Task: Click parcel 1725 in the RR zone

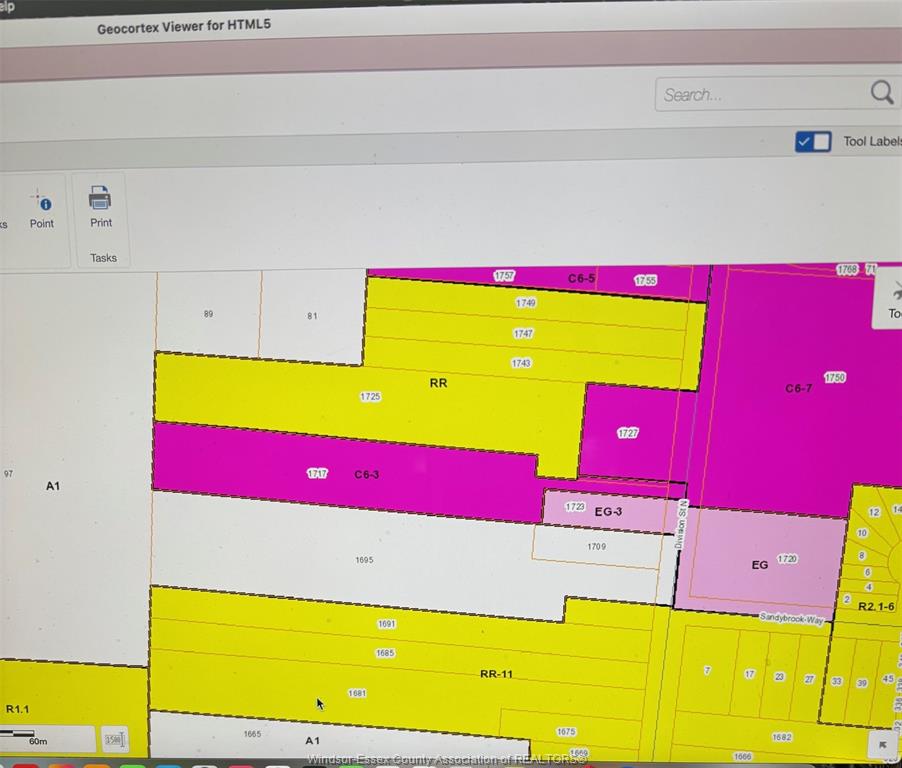Action: [x=370, y=397]
